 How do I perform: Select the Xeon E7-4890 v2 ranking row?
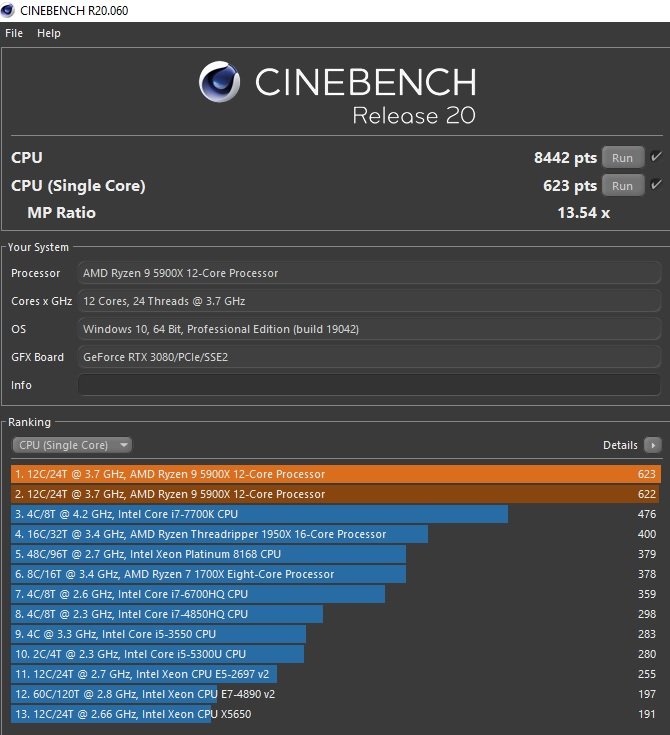tap(336, 694)
